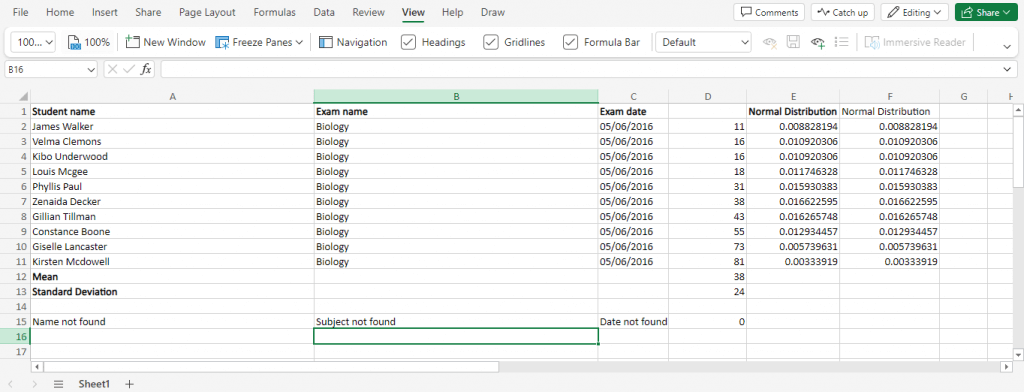This screenshot has width=1024, height=392.
Task: Select the Exam name header cell
Action: pos(456,112)
